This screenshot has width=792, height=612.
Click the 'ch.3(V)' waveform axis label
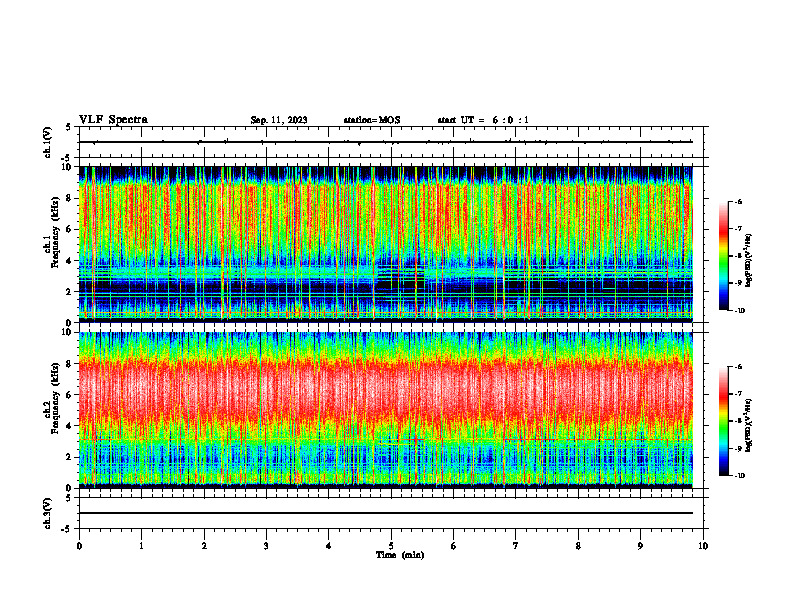[48, 513]
